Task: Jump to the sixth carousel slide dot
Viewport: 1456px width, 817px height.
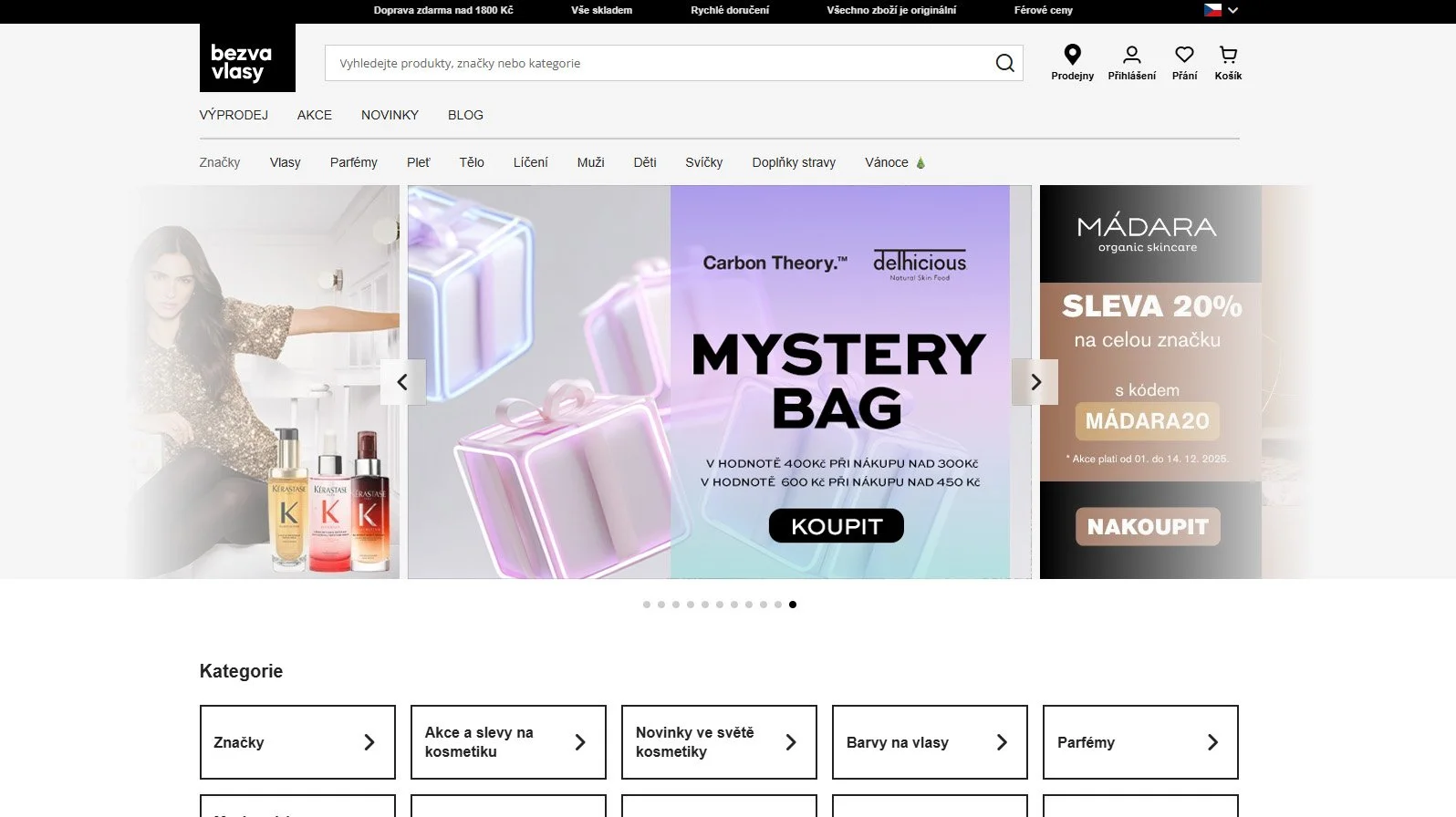Action: tap(720, 605)
